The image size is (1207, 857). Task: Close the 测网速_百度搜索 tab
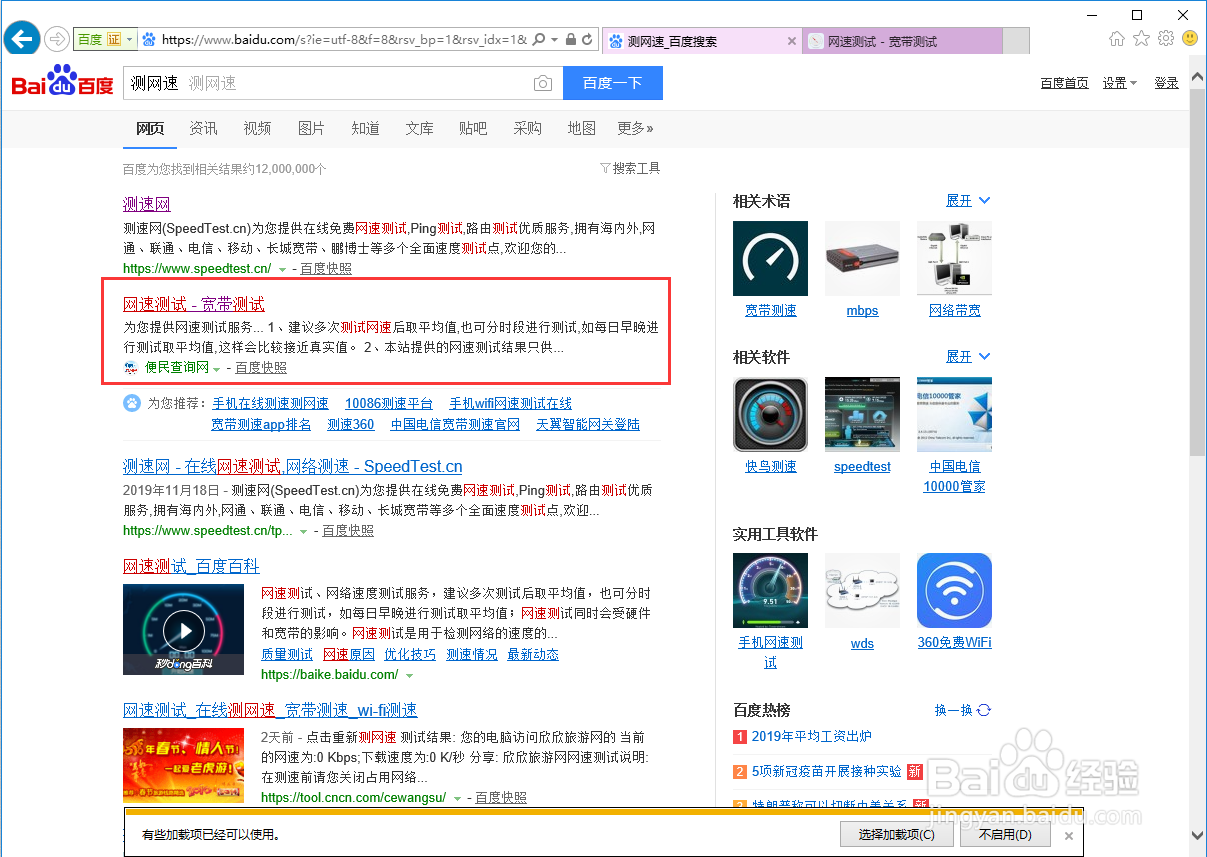point(792,41)
